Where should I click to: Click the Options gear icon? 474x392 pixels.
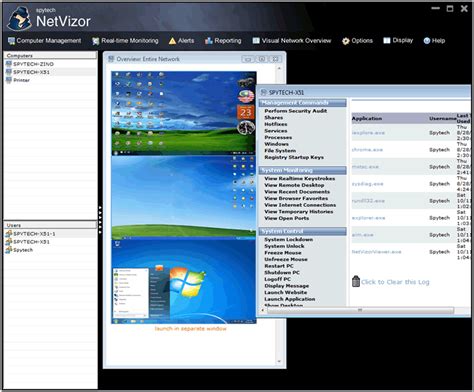(346, 41)
